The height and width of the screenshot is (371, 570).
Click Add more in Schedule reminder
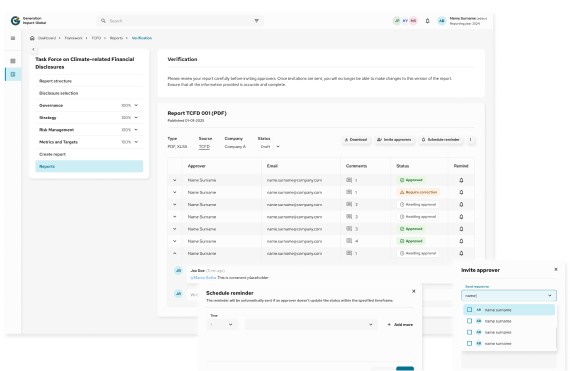click(x=400, y=324)
